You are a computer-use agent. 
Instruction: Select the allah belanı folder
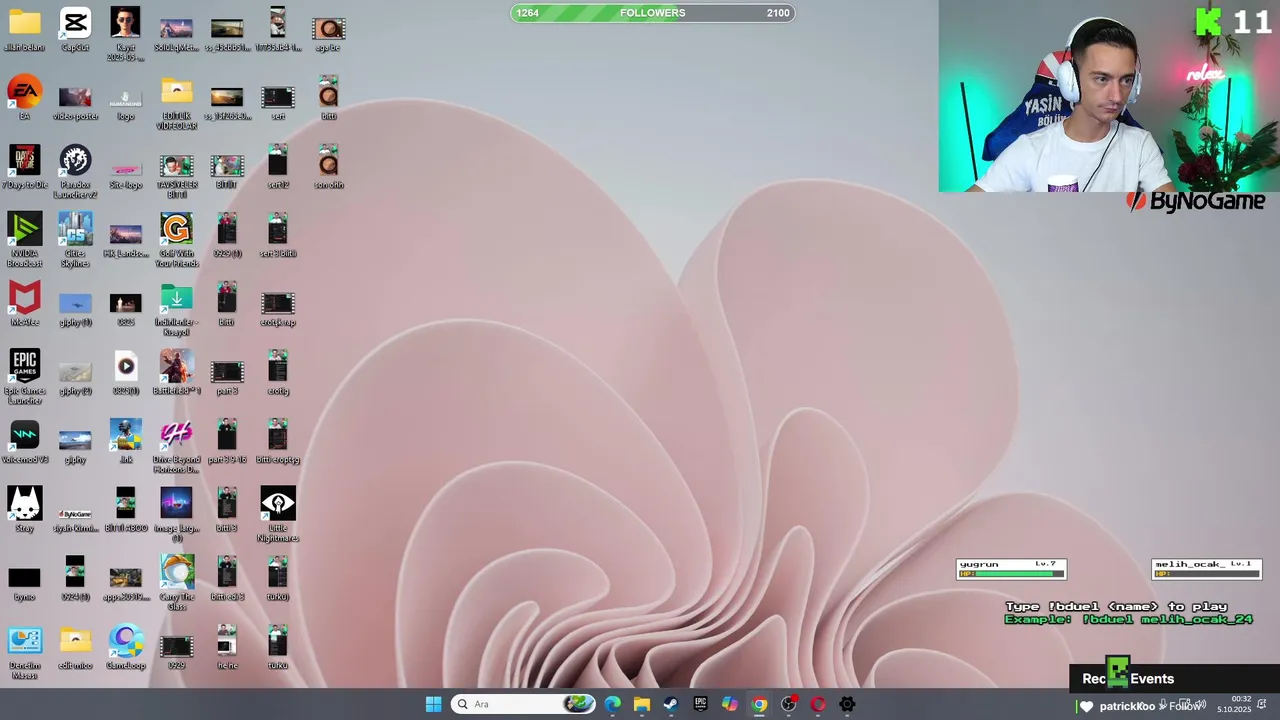(24, 29)
